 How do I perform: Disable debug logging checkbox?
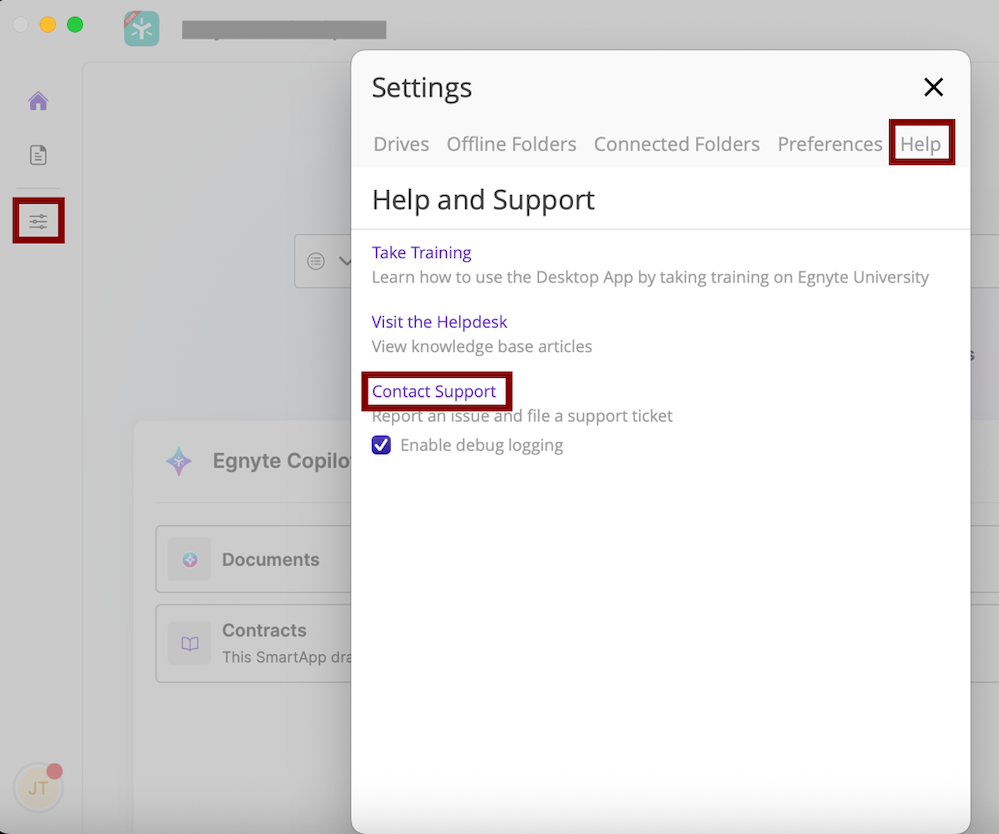(x=380, y=444)
